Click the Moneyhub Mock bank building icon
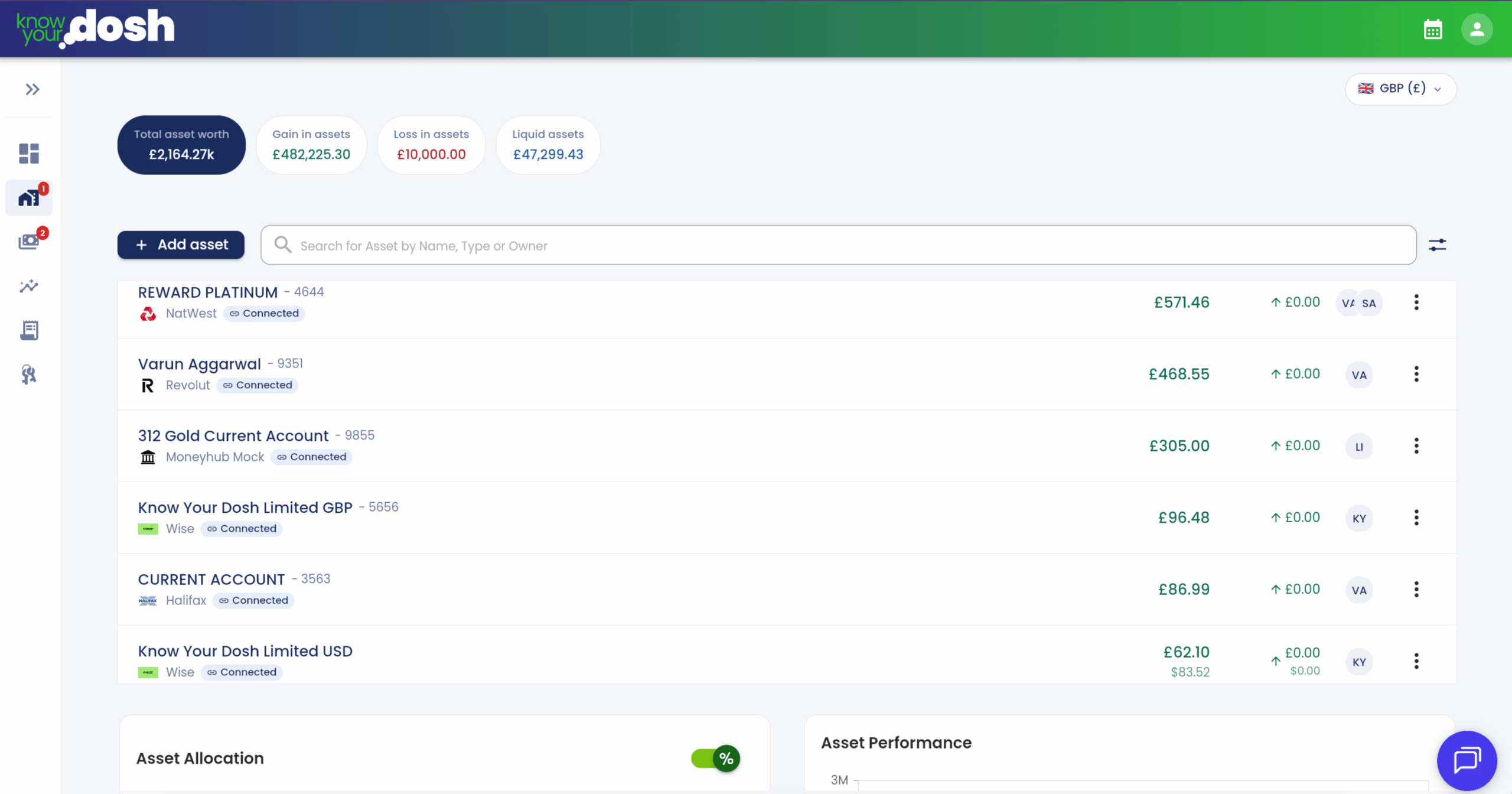Image resolution: width=1512 pixels, height=794 pixels. [148, 457]
